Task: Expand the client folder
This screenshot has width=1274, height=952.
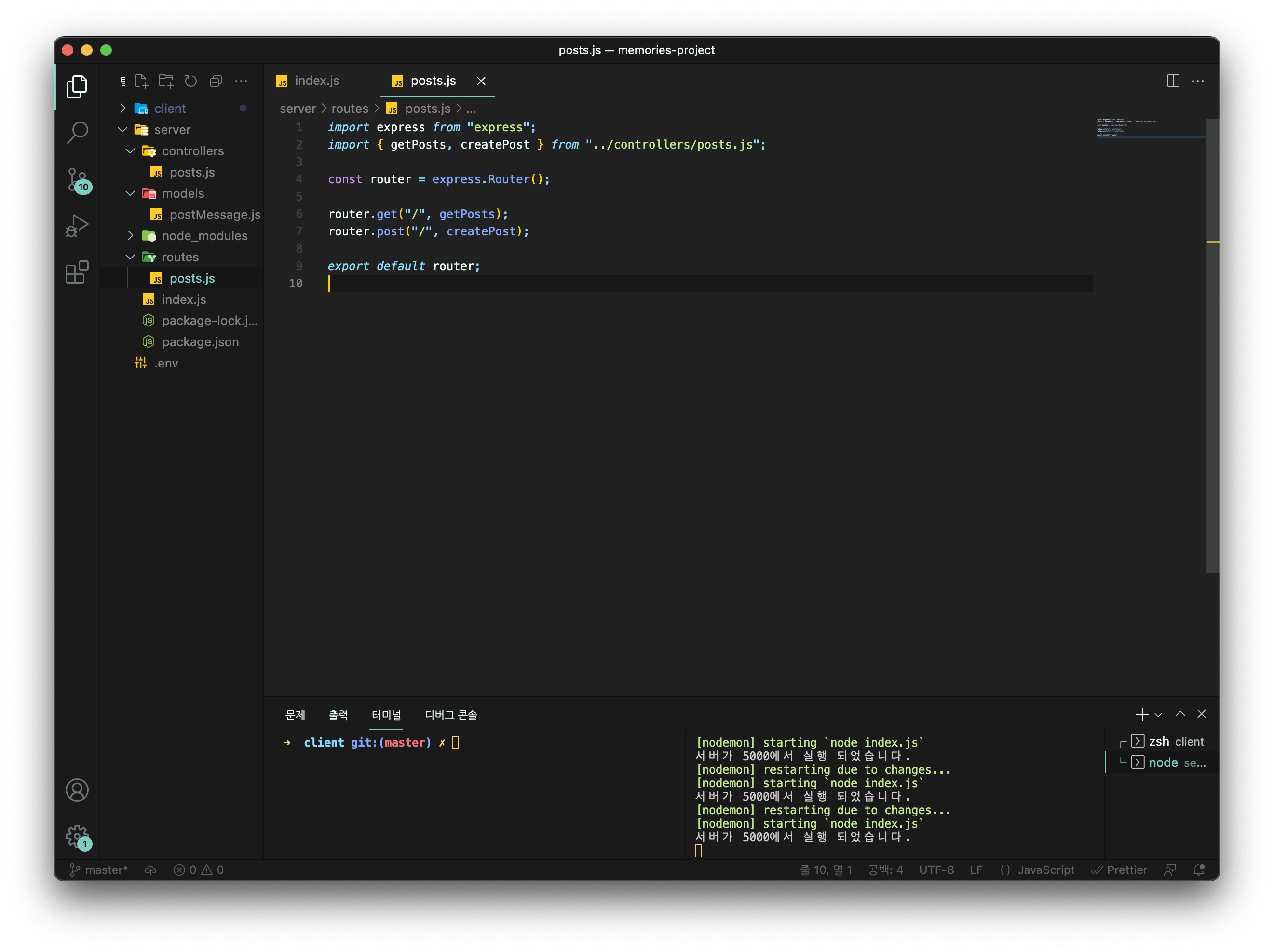Action: [x=122, y=109]
